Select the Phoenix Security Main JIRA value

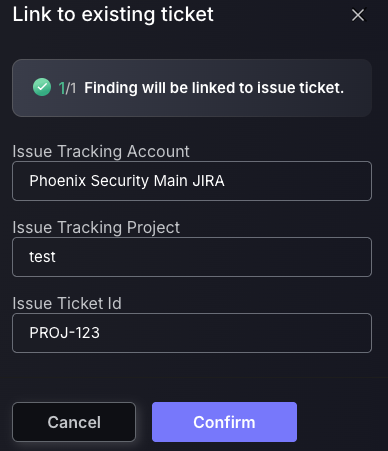click(127, 181)
